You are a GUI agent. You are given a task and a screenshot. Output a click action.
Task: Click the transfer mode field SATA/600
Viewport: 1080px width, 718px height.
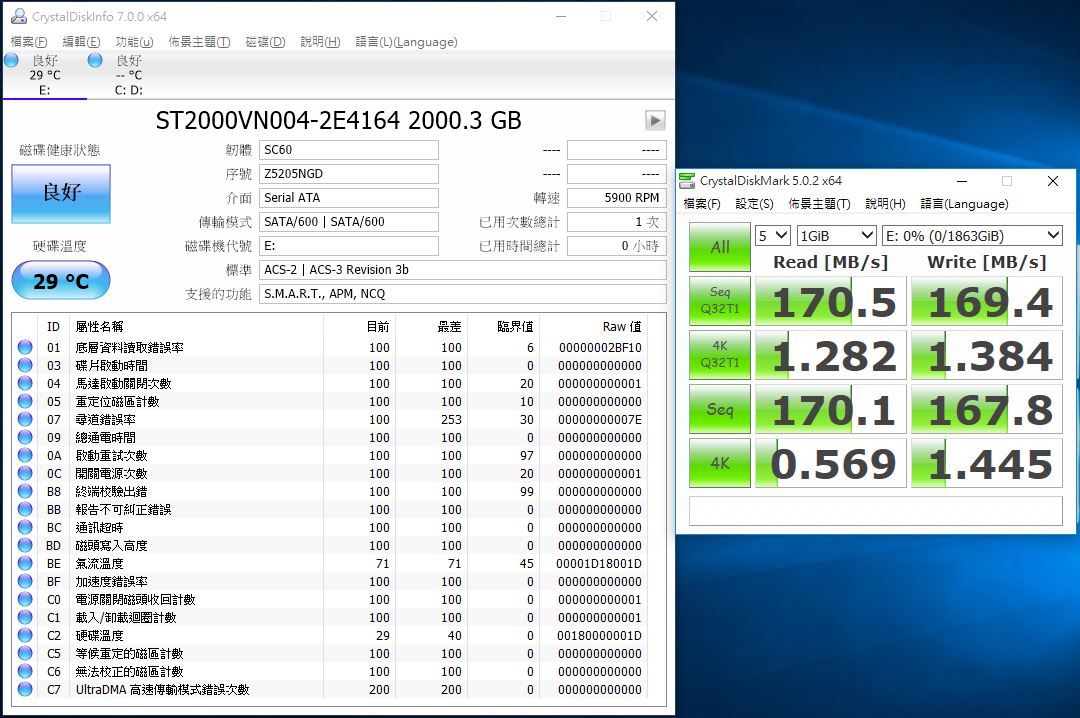point(349,222)
